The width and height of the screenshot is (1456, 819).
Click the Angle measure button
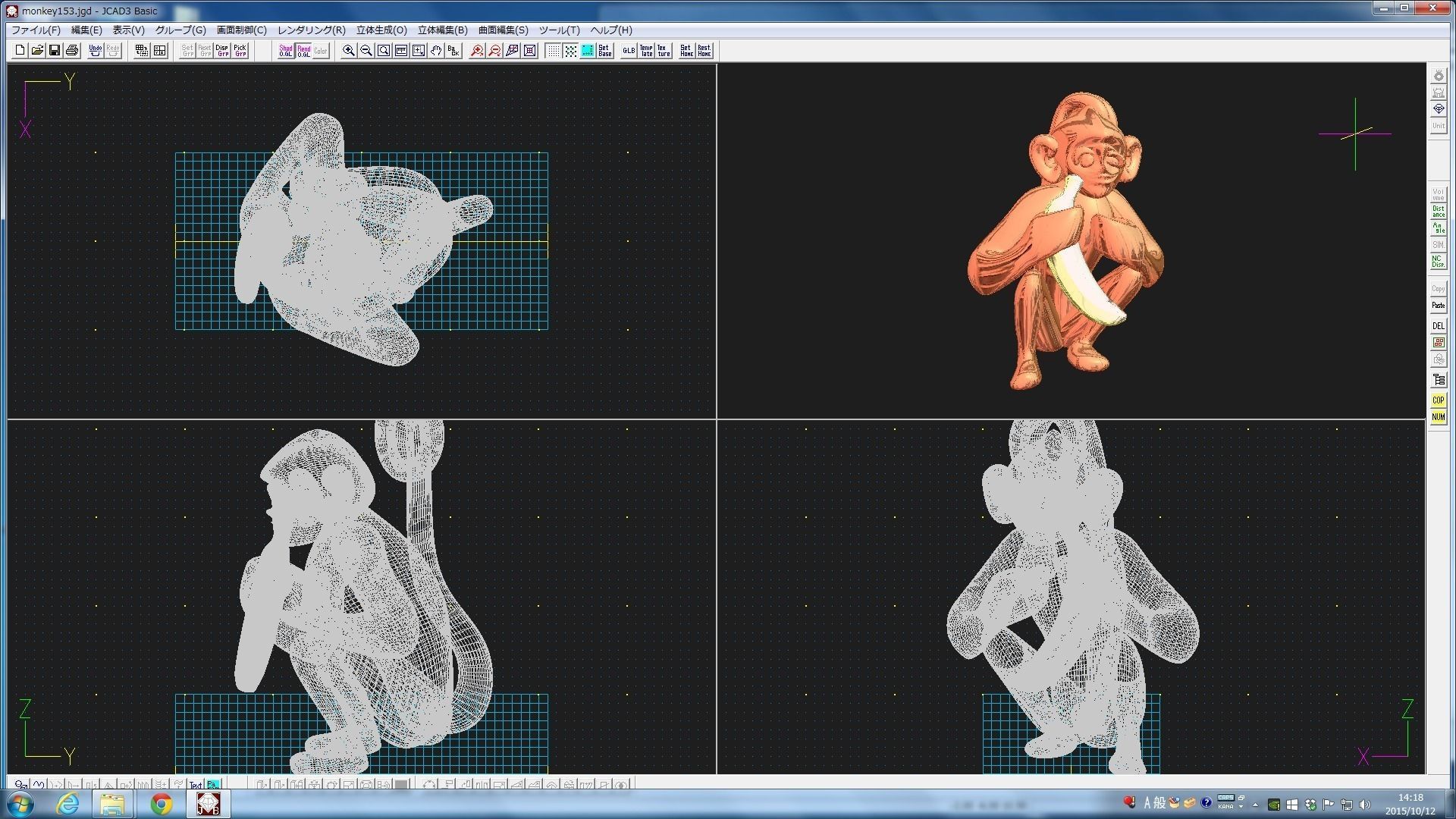click(1438, 228)
